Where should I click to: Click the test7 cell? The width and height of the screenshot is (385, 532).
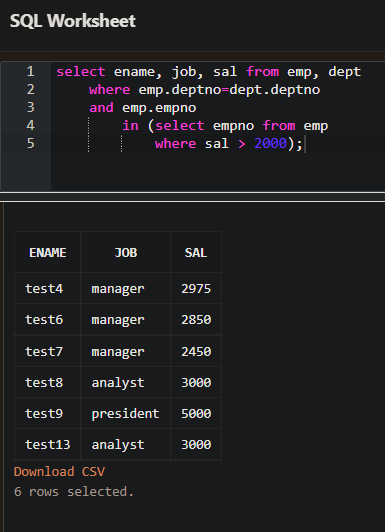point(47,351)
